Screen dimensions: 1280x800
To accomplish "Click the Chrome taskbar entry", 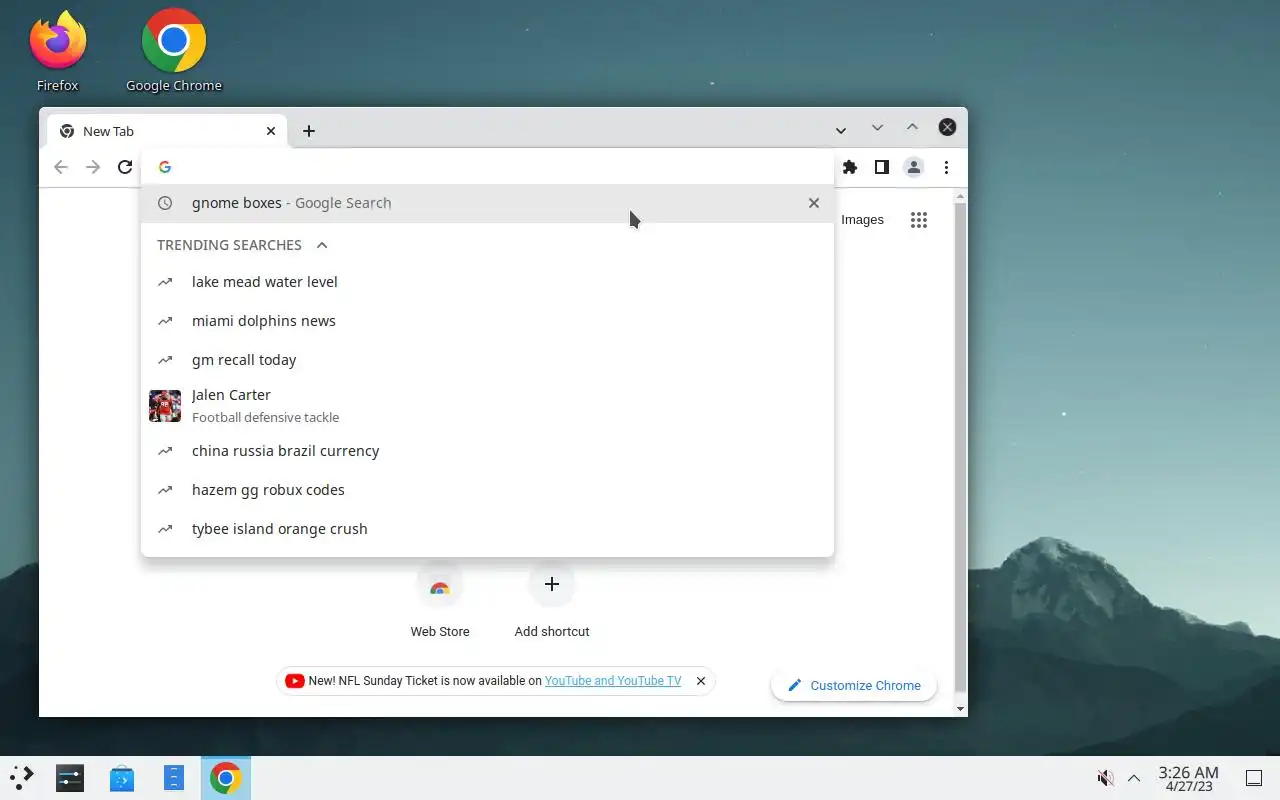I will [226, 778].
